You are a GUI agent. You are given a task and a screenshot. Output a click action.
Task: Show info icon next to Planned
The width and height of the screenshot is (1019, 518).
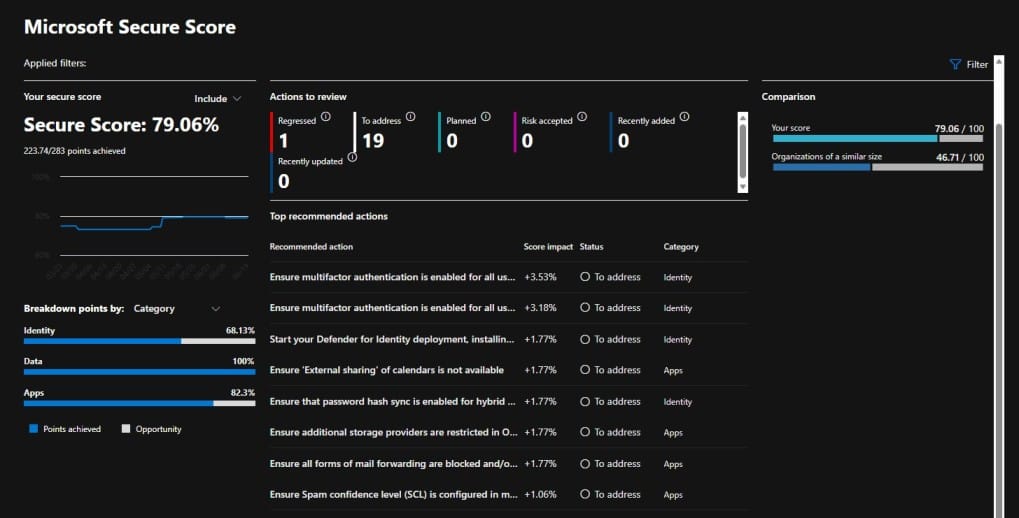click(x=485, y=117)
